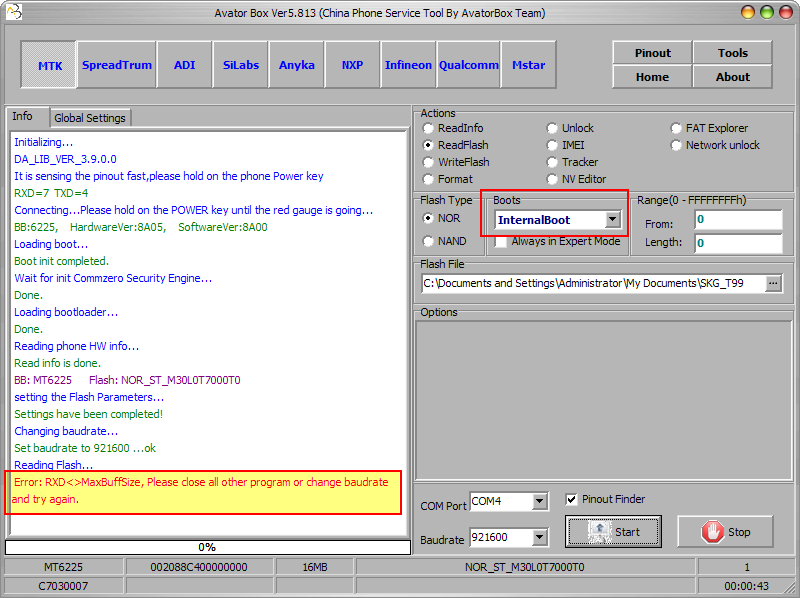Click the Pinout button
Image resolution: width=800 pixels, height=598 pixels.
tap(653, 53)
